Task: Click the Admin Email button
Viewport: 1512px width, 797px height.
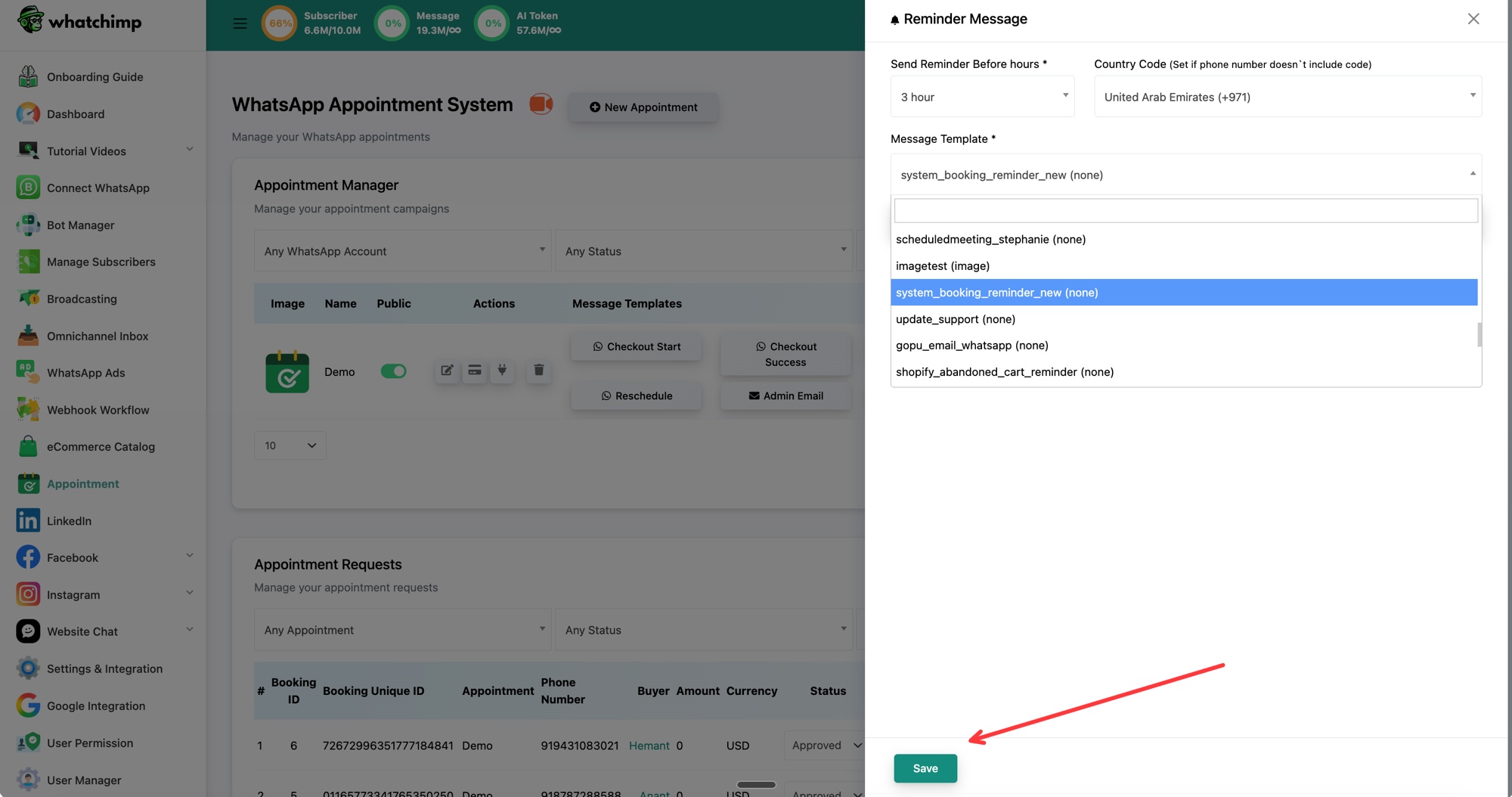Action: pyautogui.click(x=785, y=395)
